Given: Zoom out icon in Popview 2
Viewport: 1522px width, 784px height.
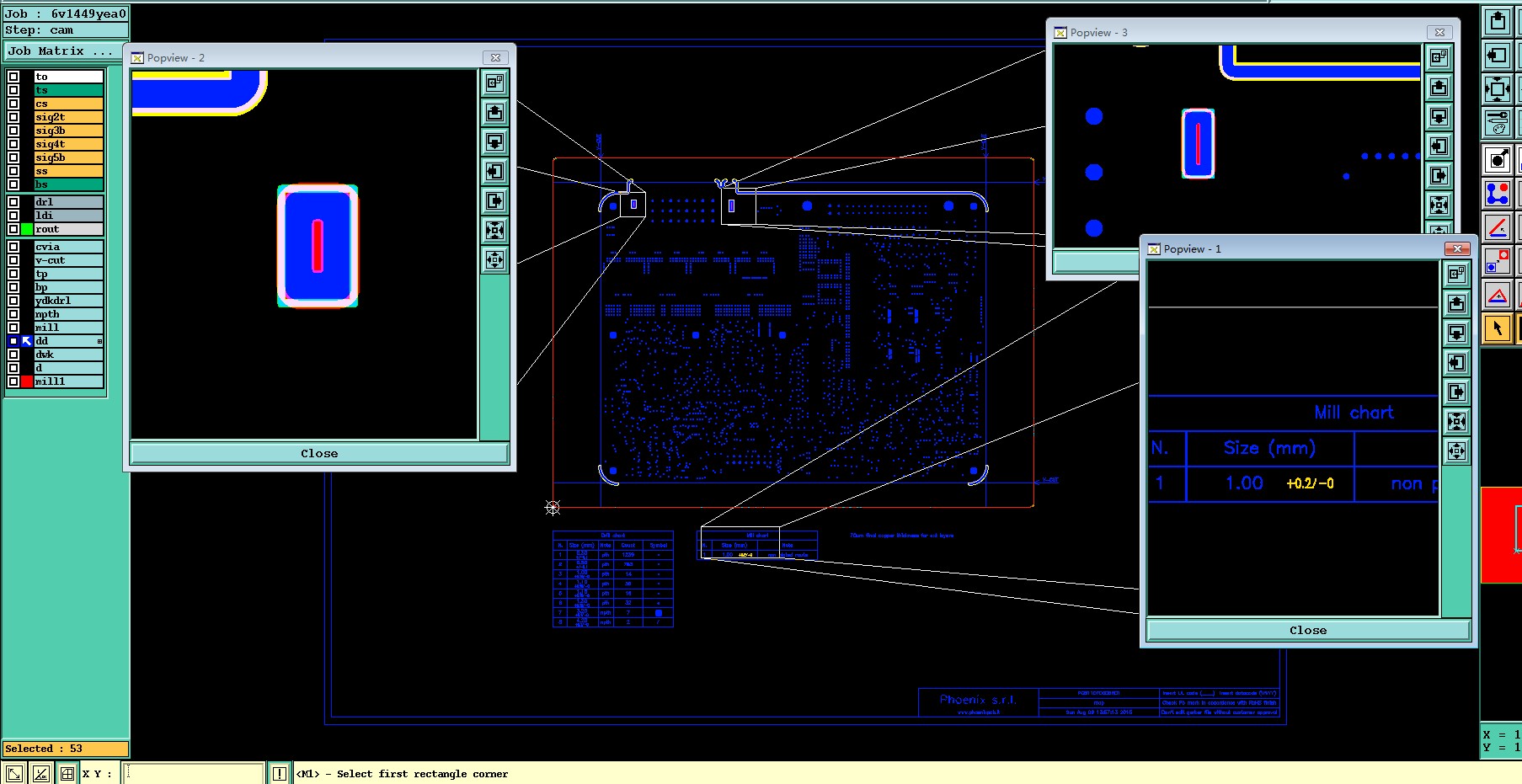Looking at the screenshot, I should click(495, 259).
